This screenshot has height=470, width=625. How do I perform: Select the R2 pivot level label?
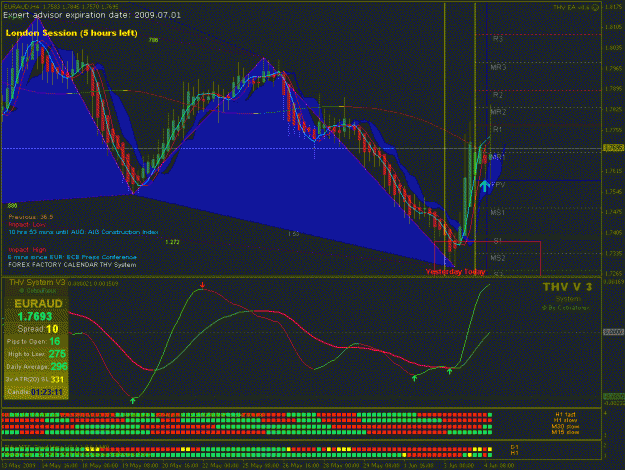click(498, 95)
